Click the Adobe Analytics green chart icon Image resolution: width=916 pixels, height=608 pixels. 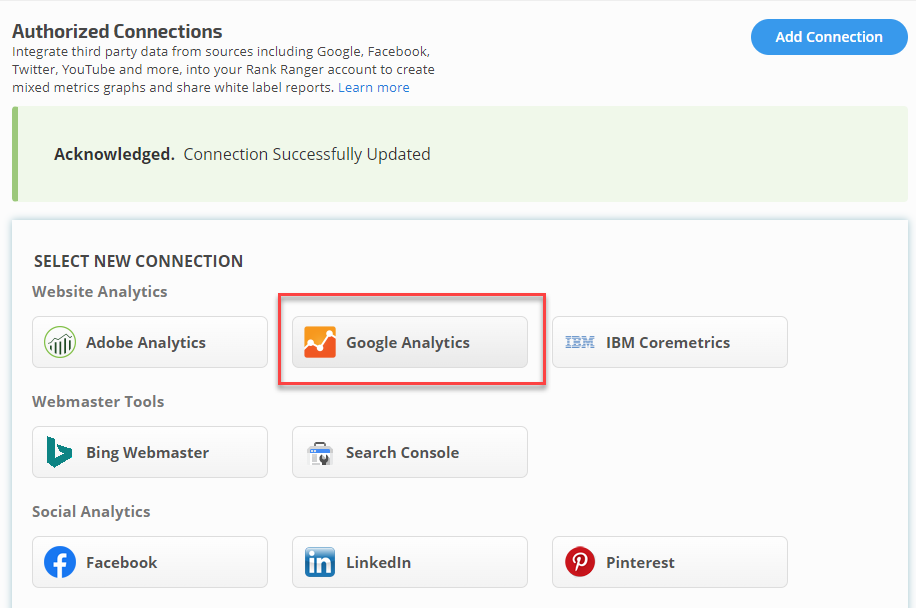60,342
